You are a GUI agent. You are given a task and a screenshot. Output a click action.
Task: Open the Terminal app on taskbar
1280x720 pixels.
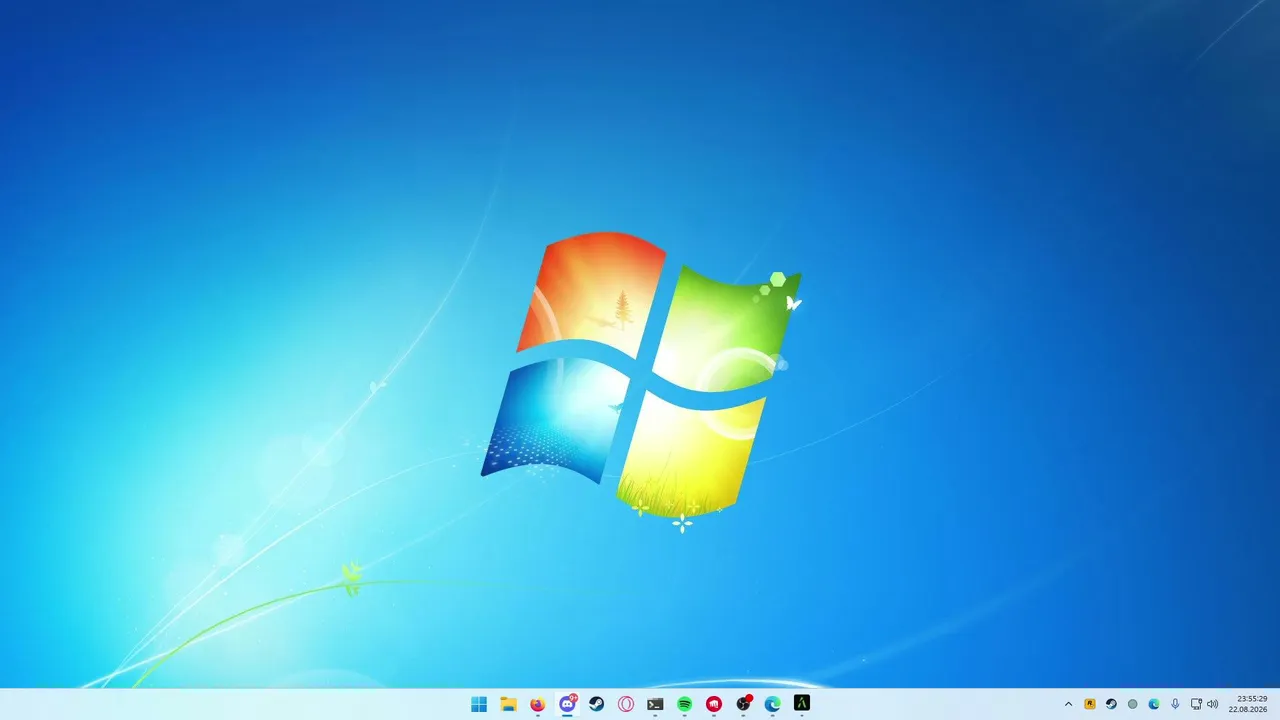pyautogui.click(x=655, y=704)
